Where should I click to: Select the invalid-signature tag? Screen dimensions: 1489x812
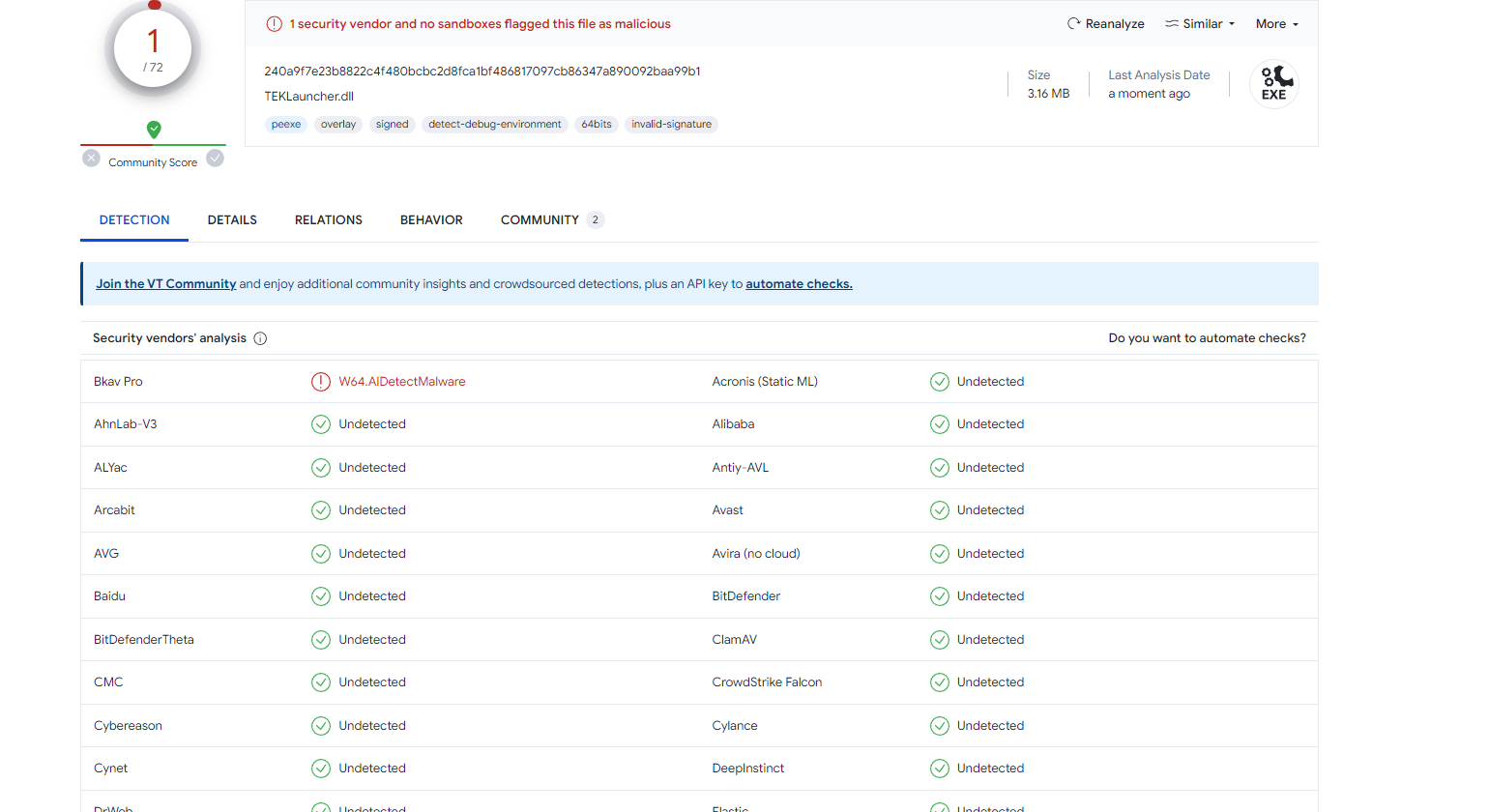(x=671, y=125)
